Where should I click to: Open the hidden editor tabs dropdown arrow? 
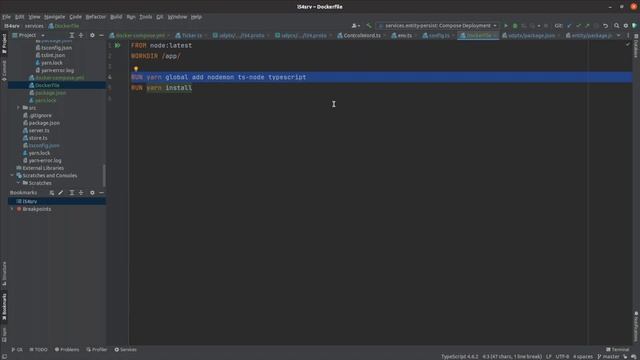pos(618,36)
